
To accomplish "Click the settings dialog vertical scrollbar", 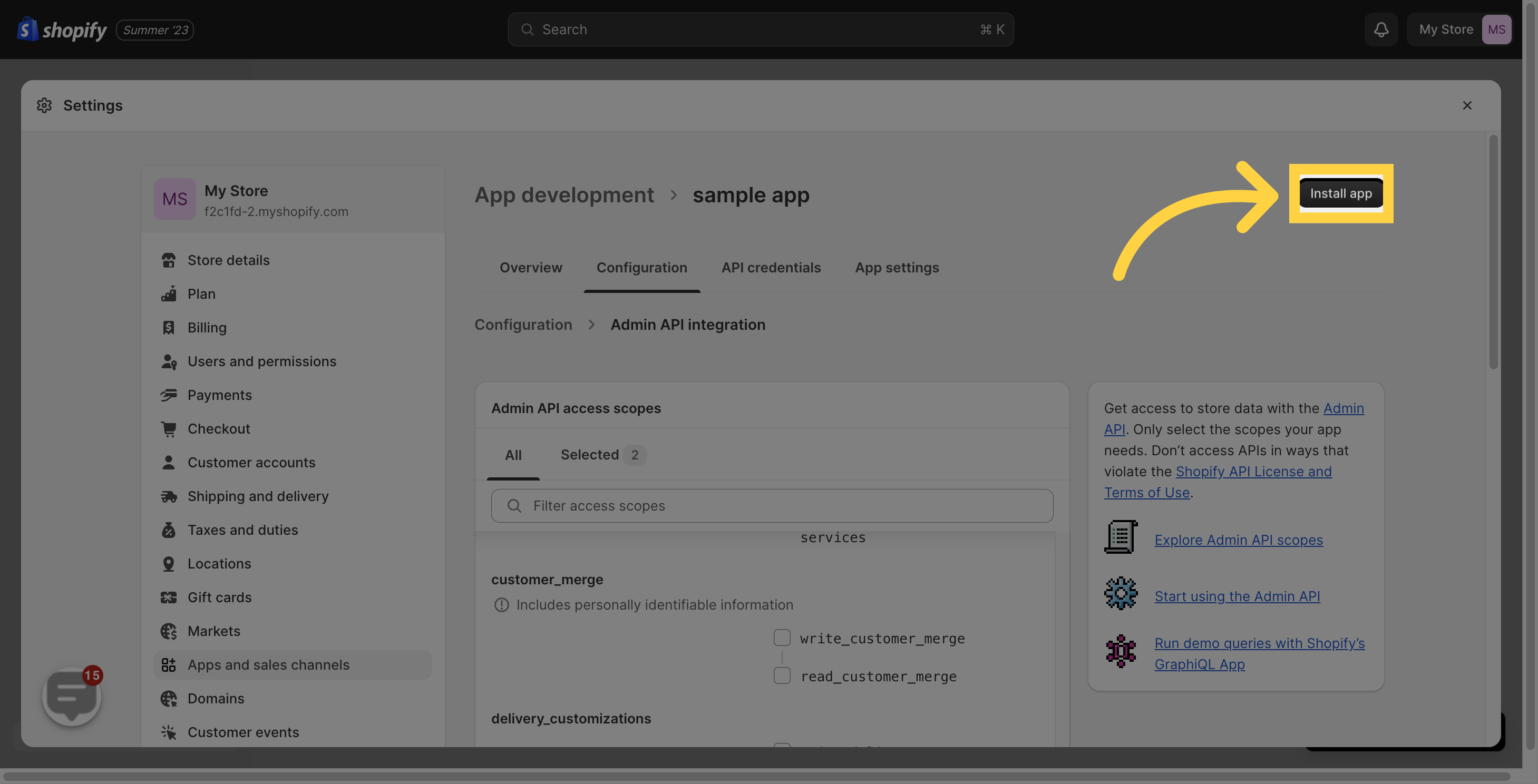I will click(x=1493, y=252).
